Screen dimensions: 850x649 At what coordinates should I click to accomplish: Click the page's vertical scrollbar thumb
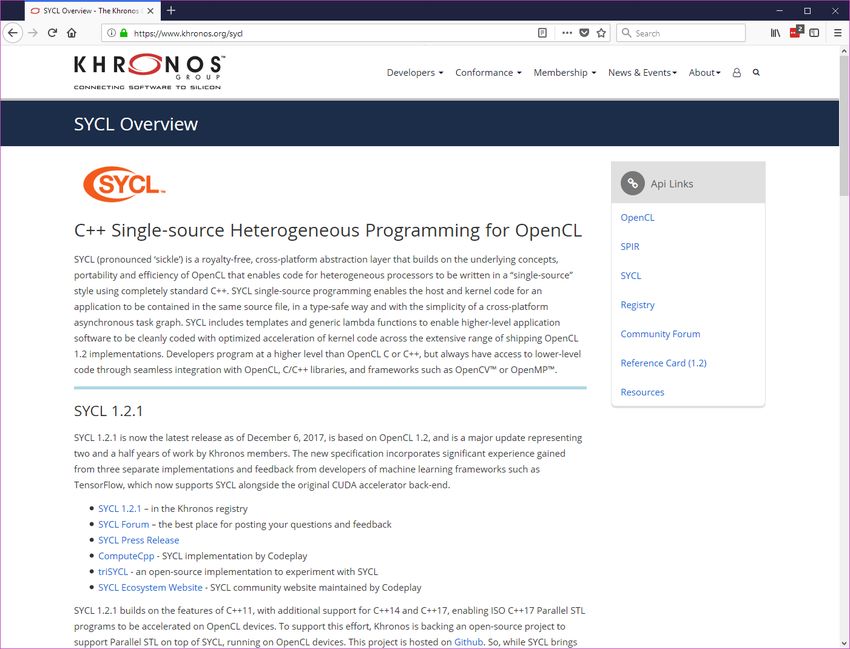point(844,125)
